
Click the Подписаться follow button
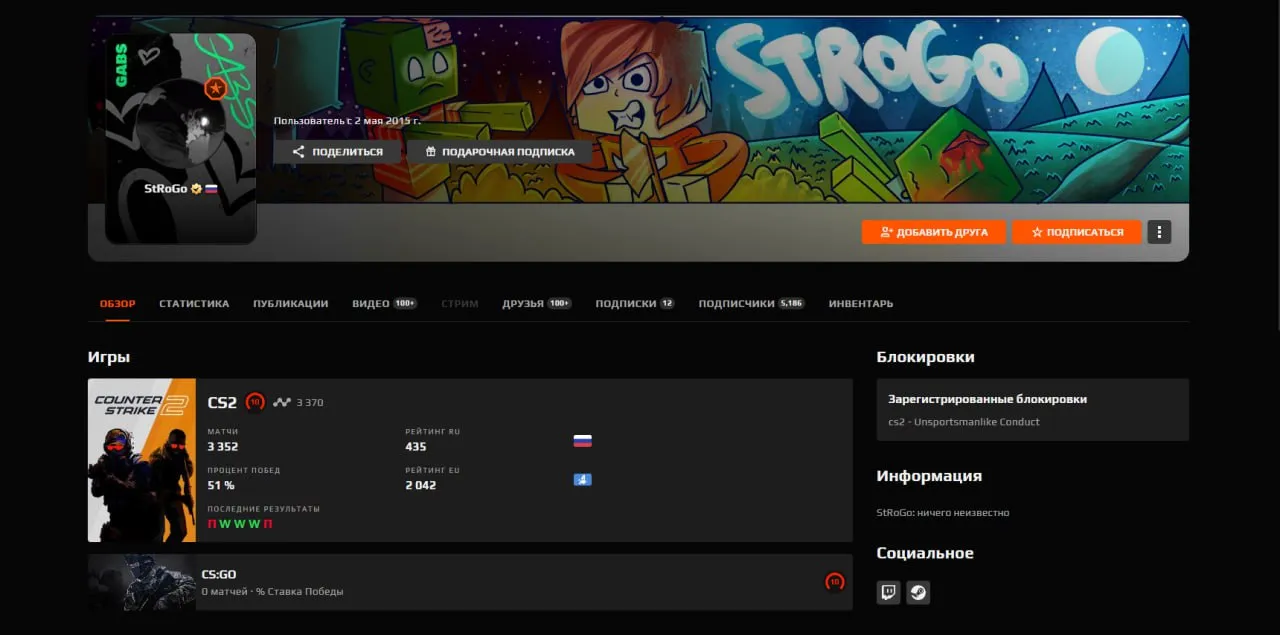pos(1076,232)
